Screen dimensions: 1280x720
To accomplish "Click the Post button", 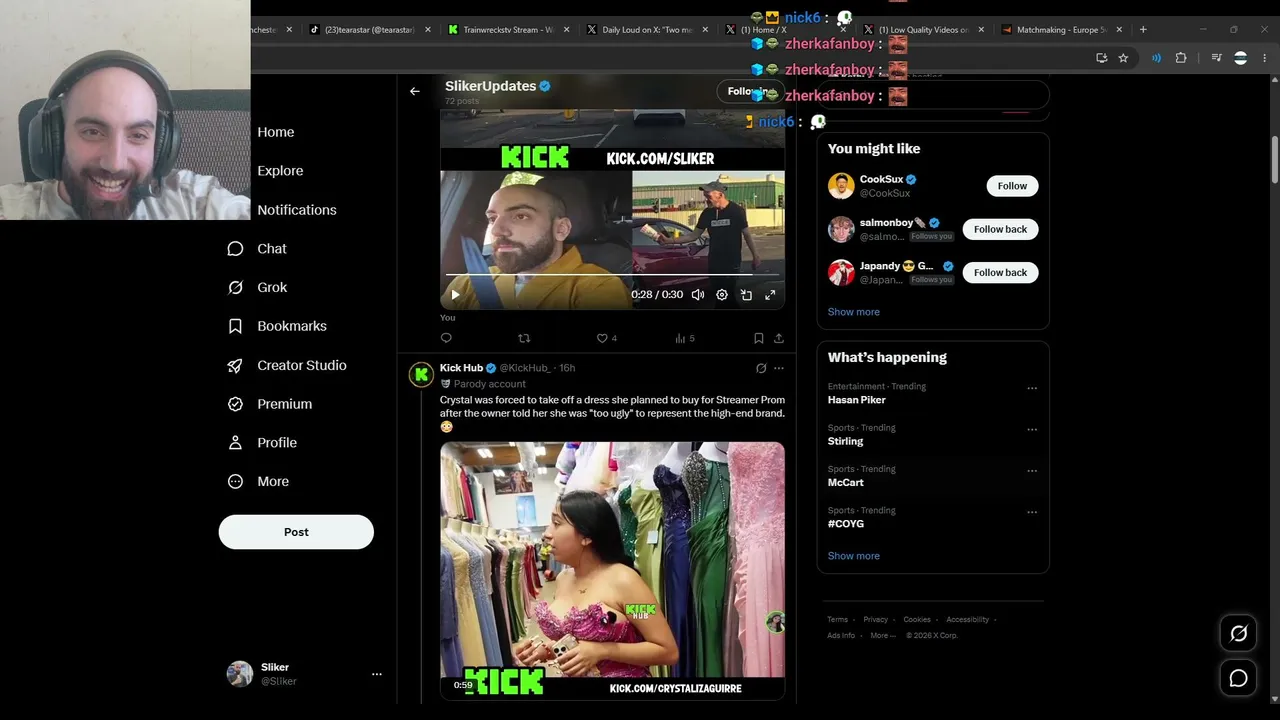I will (x=296, y=532).
